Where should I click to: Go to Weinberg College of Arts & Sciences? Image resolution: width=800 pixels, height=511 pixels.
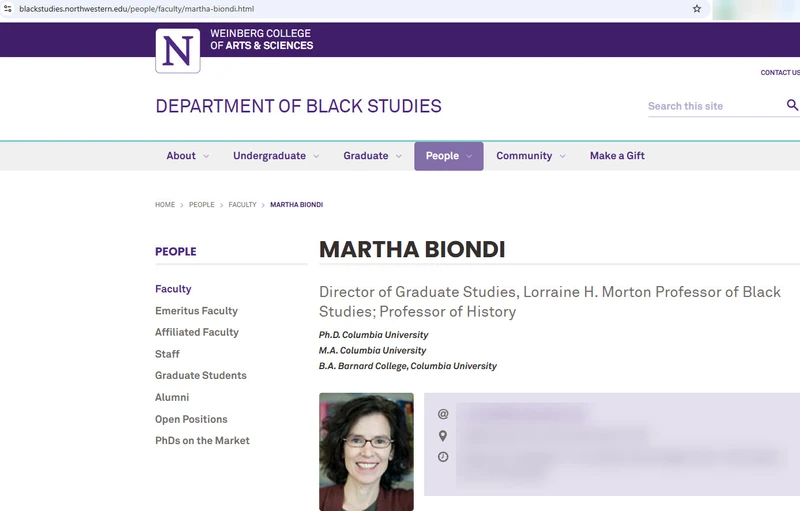pos(262,39)
